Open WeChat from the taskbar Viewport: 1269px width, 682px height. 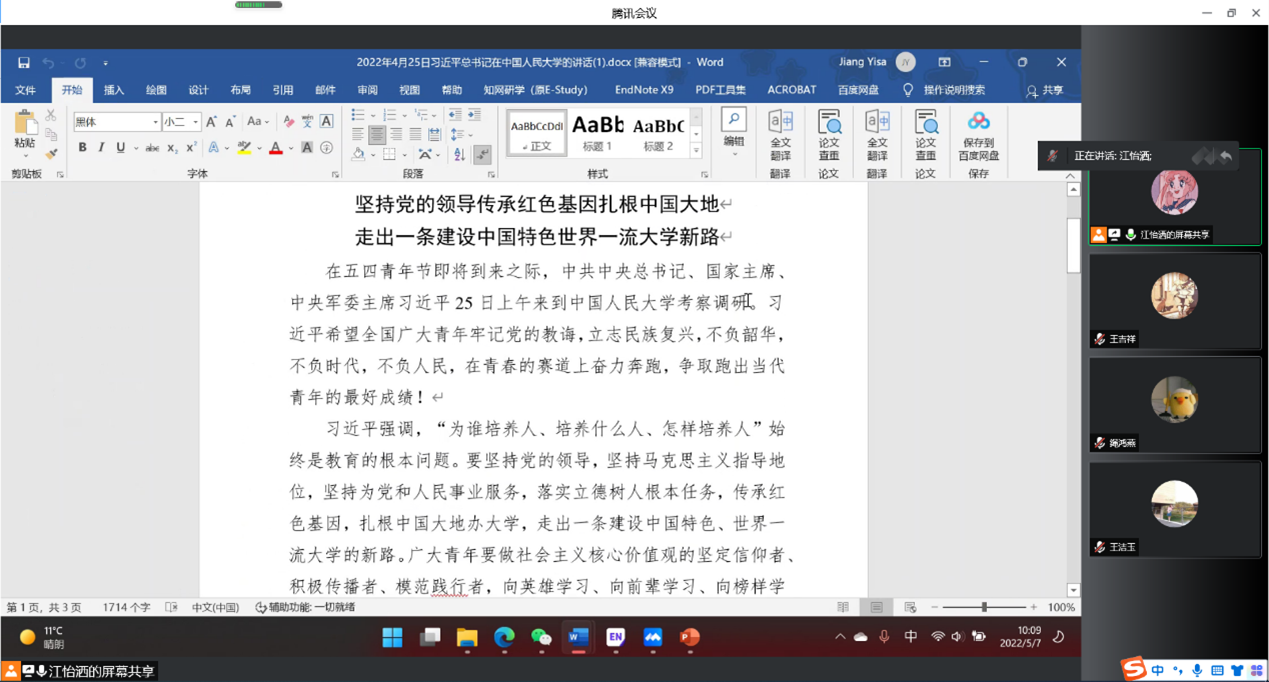[x=541, y=638]
